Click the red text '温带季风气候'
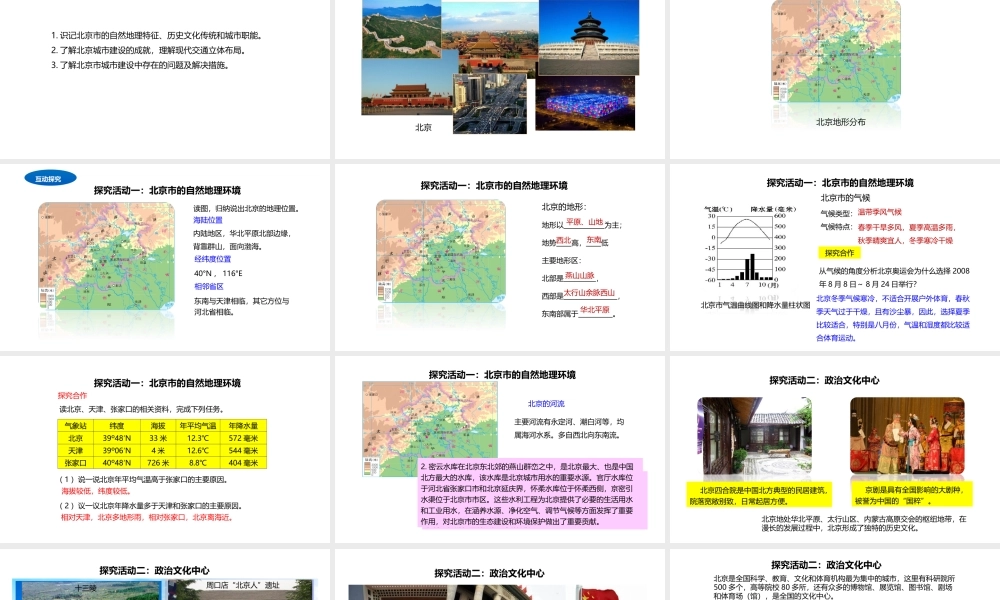The width and height of the screenshot is (1000, 600). pyautogui.click(x=879, y=212)
